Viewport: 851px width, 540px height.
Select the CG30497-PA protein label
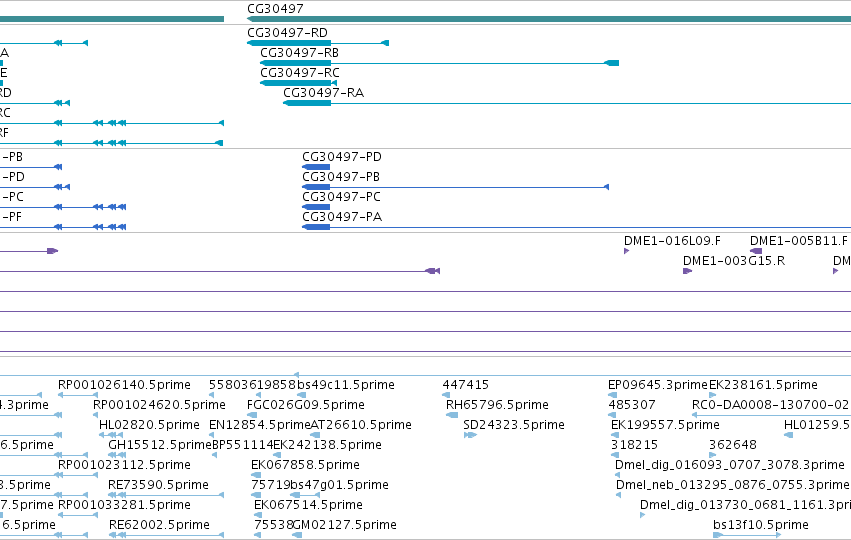pos(342,217)
